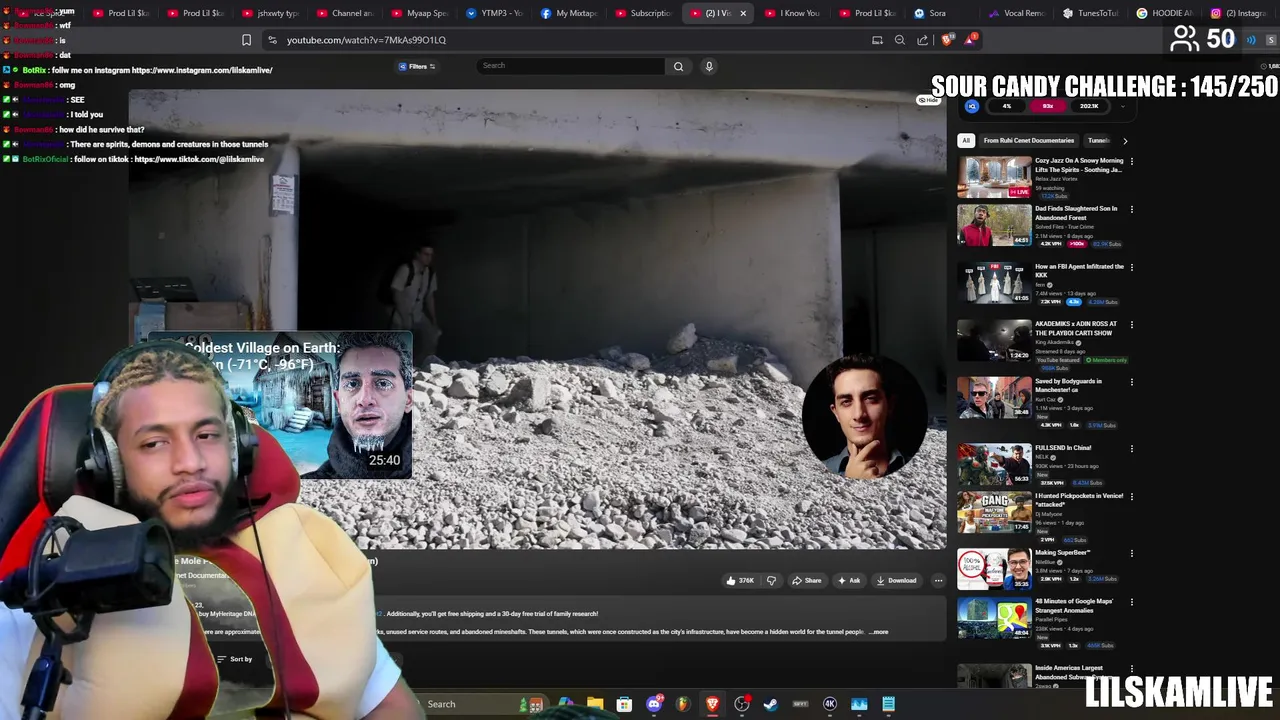Click the Download button under video
Viewport: 1280px width, 720px height.
[x=896, y=580]
